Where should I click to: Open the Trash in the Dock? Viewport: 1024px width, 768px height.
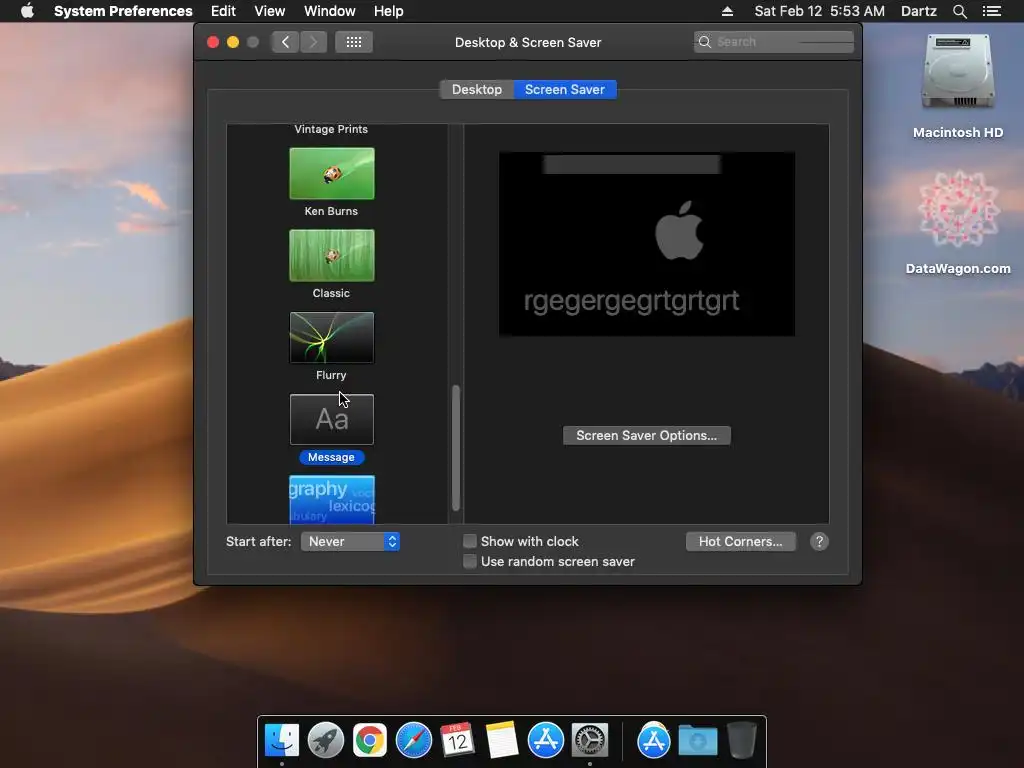(x=742, y=740)
